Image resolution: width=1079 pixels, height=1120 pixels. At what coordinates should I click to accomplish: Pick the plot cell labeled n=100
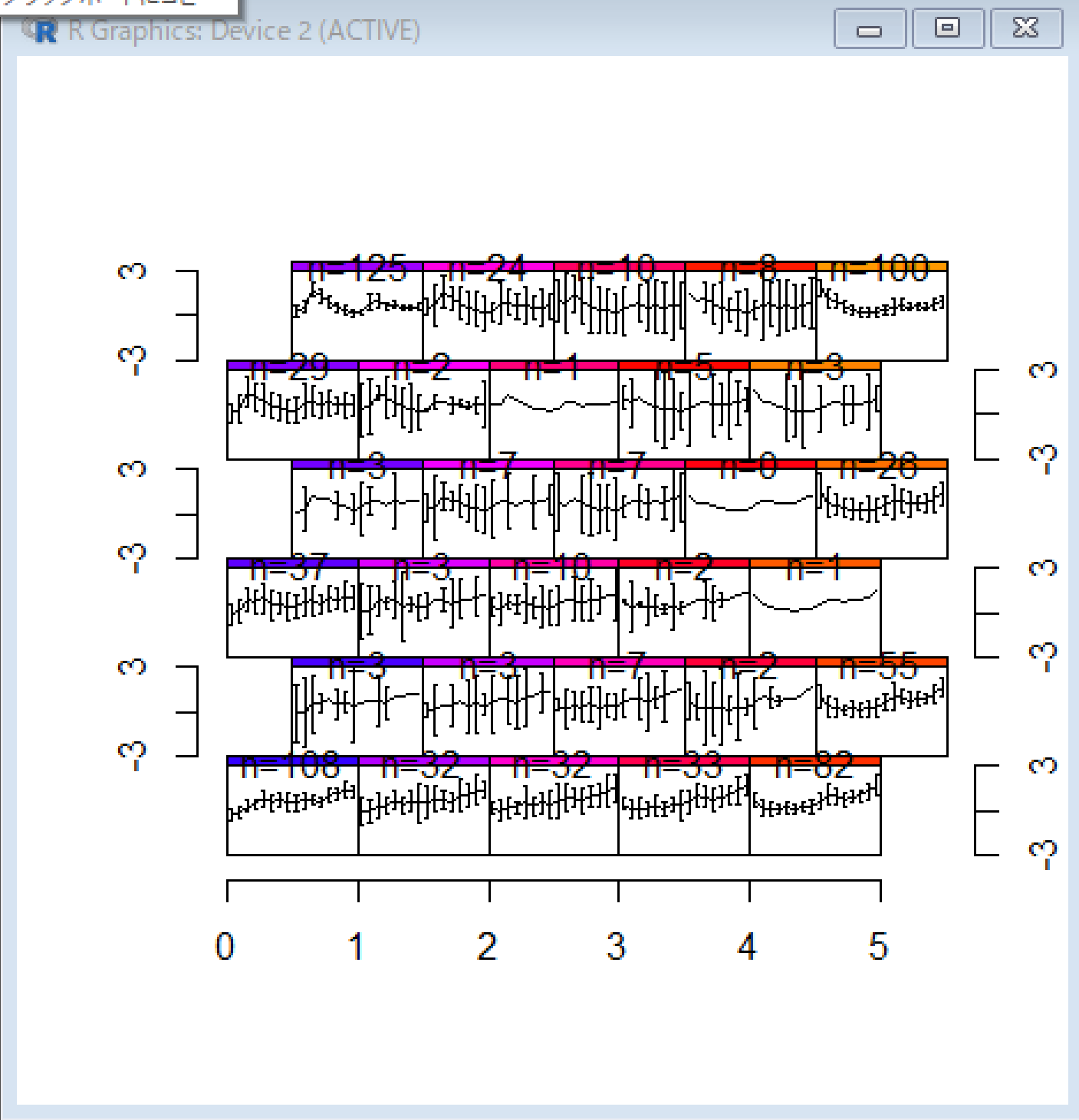point(882,314)
